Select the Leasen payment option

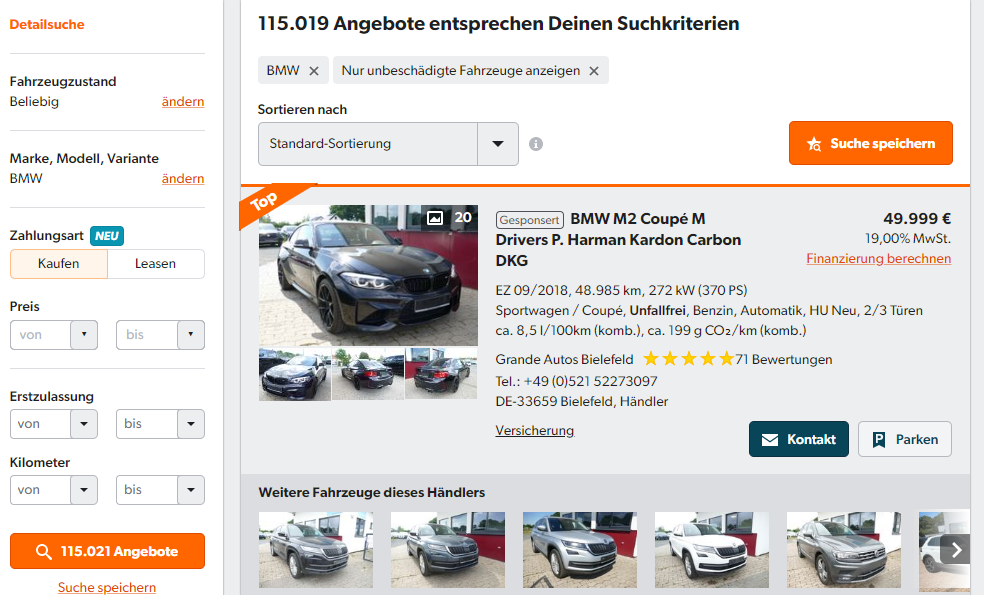click(155, 264)
